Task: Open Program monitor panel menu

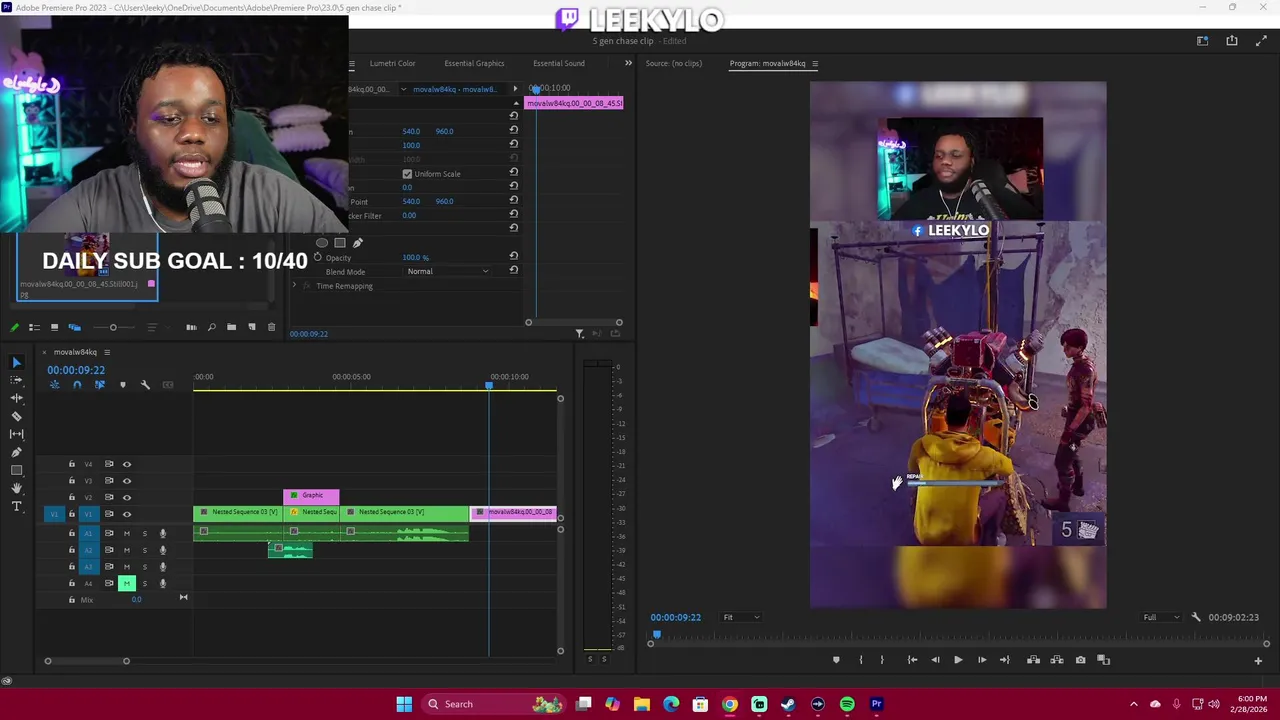Action: pyautogui.click(x=815, y=64)
